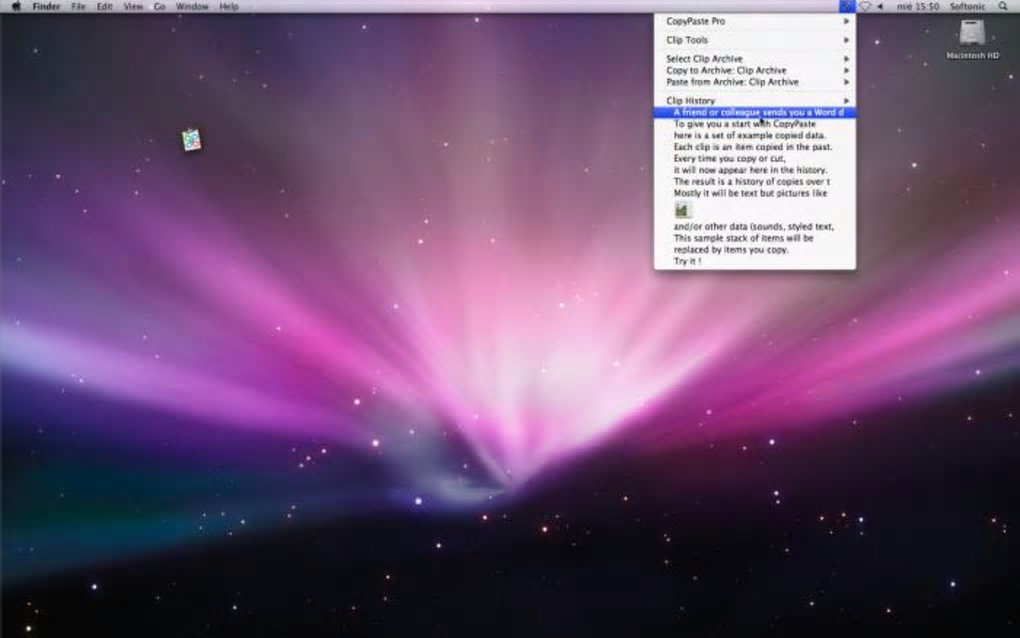Open the Go menu

tap(159, 7)
